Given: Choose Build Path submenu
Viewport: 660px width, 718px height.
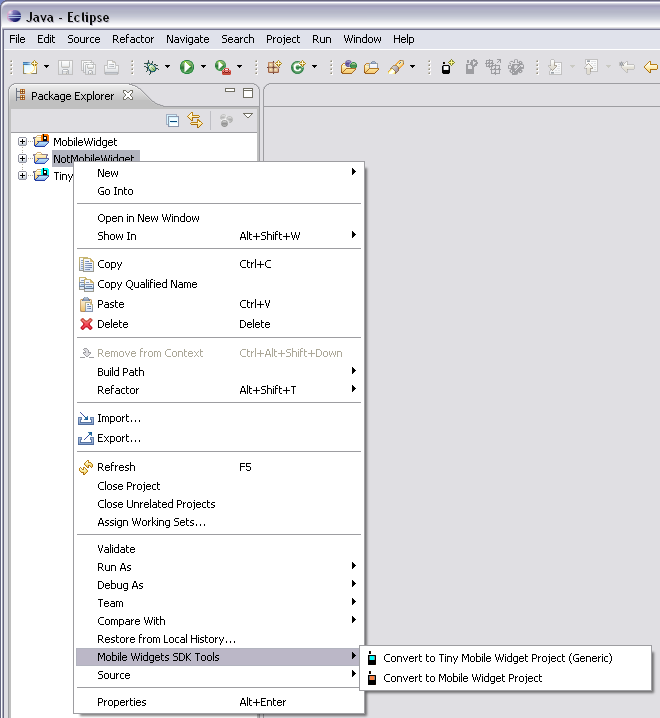Looking at the screenshot, I should tap(219, 372).
